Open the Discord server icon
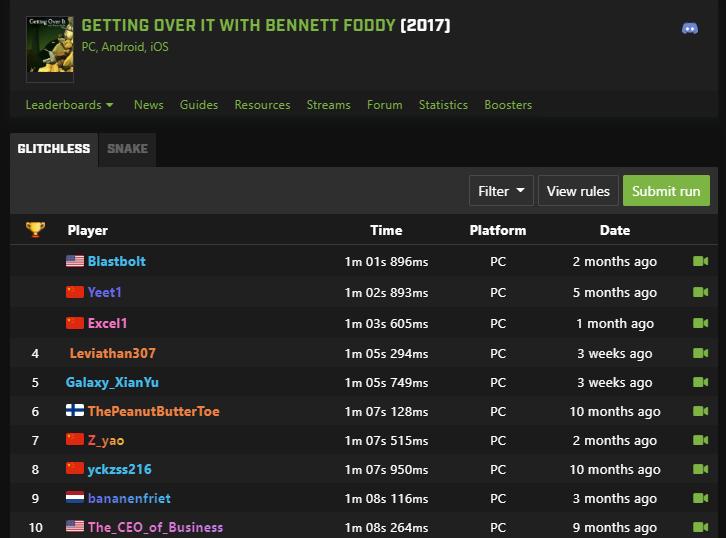Image resolution: width=726 pixels, height=538 pixels. coord(690,28)
